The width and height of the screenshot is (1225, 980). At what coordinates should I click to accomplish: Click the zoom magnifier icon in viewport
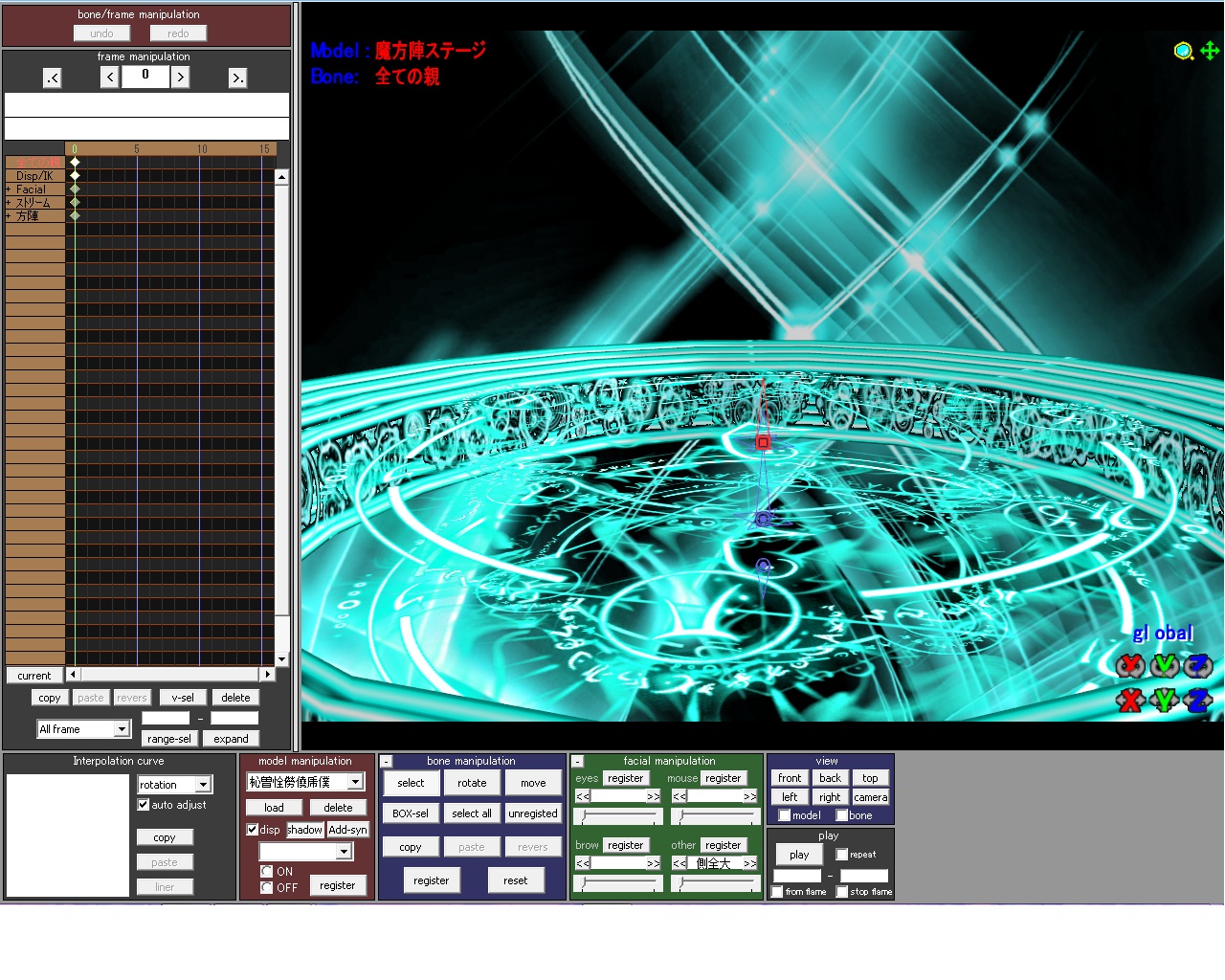coord(1184,51)
